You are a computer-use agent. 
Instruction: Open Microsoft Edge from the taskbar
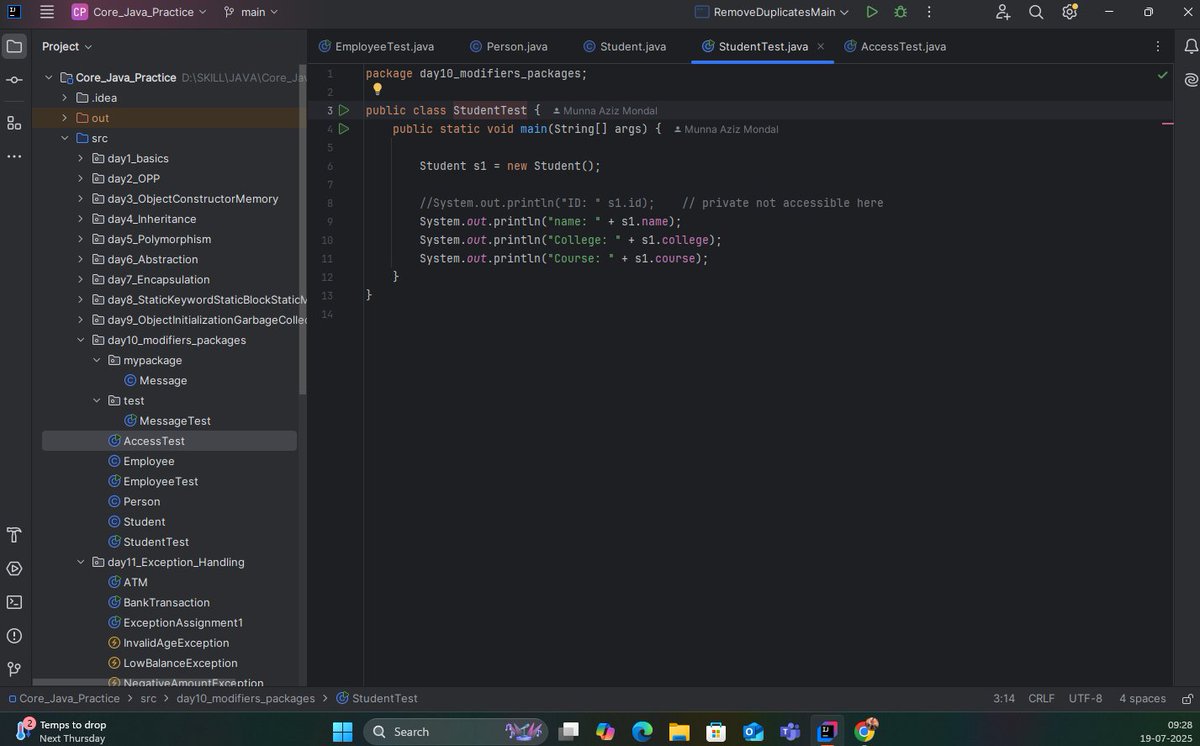(x=642, y=731)
